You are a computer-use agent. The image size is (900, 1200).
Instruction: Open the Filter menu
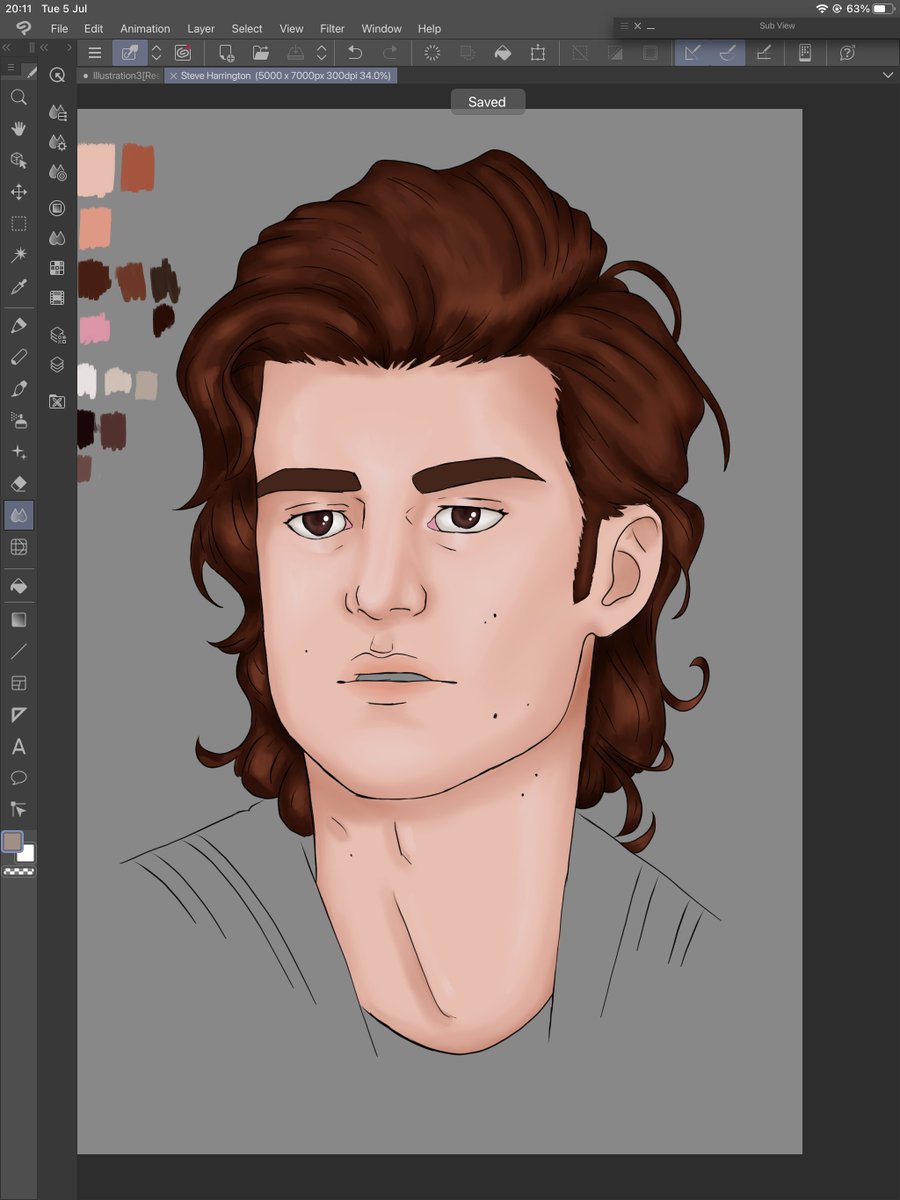tap(332, 29)
